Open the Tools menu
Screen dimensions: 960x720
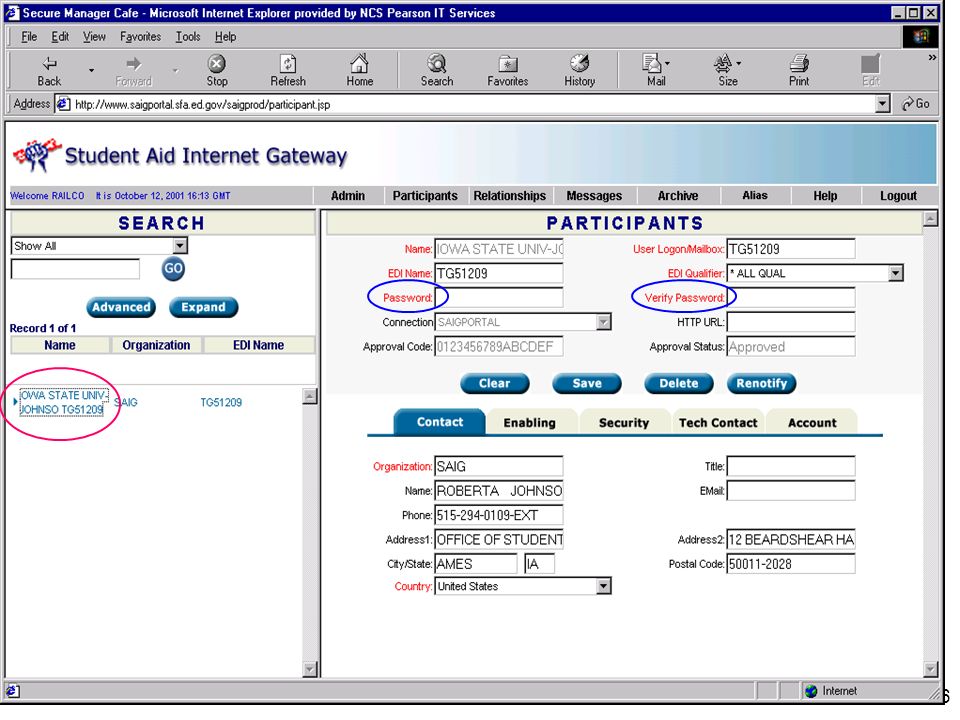188,37
